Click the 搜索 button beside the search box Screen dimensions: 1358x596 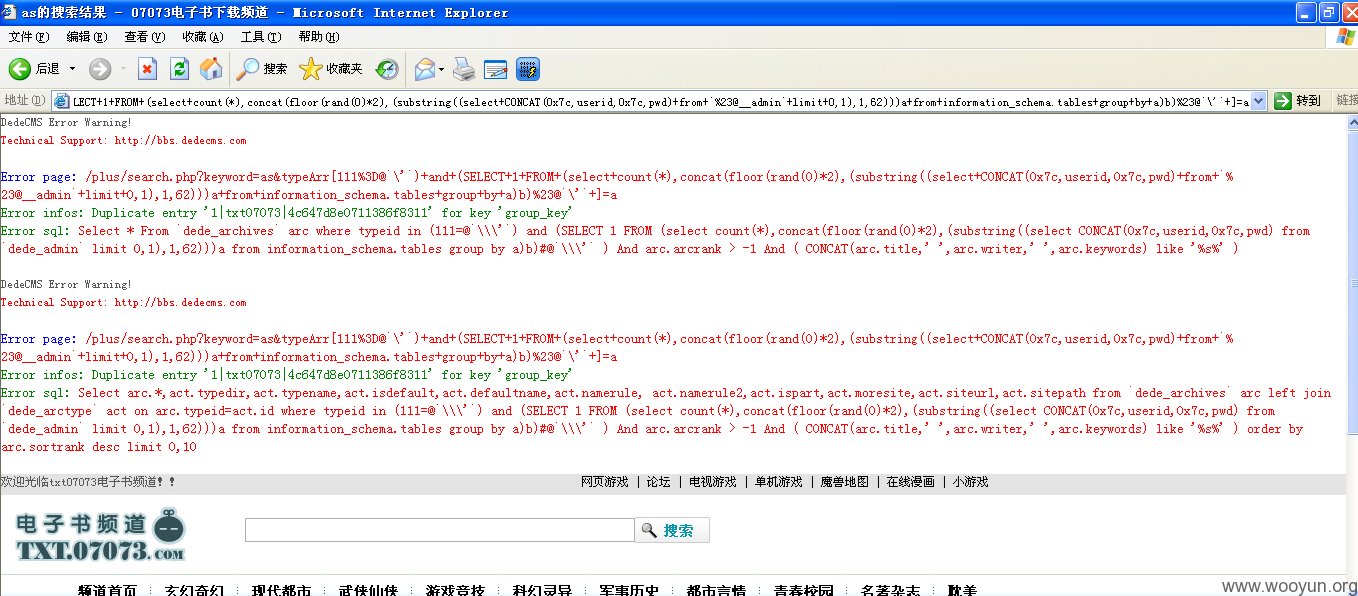click(672, 530)
